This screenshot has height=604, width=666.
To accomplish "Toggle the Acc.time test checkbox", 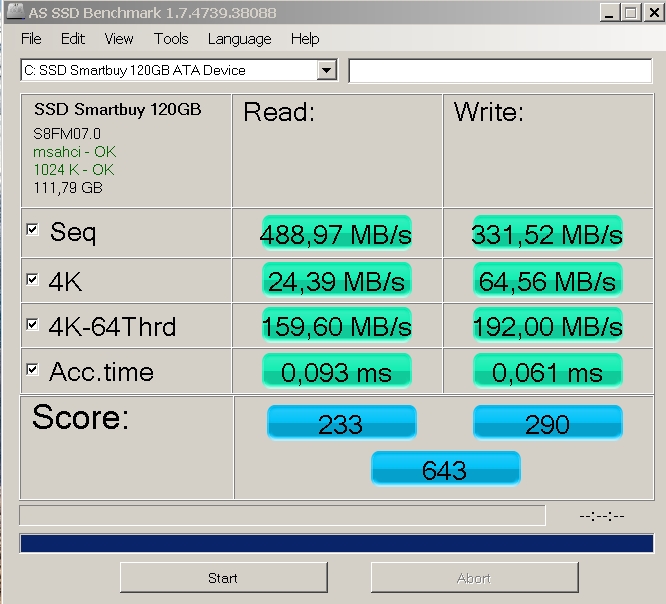I will coord(32,370).
